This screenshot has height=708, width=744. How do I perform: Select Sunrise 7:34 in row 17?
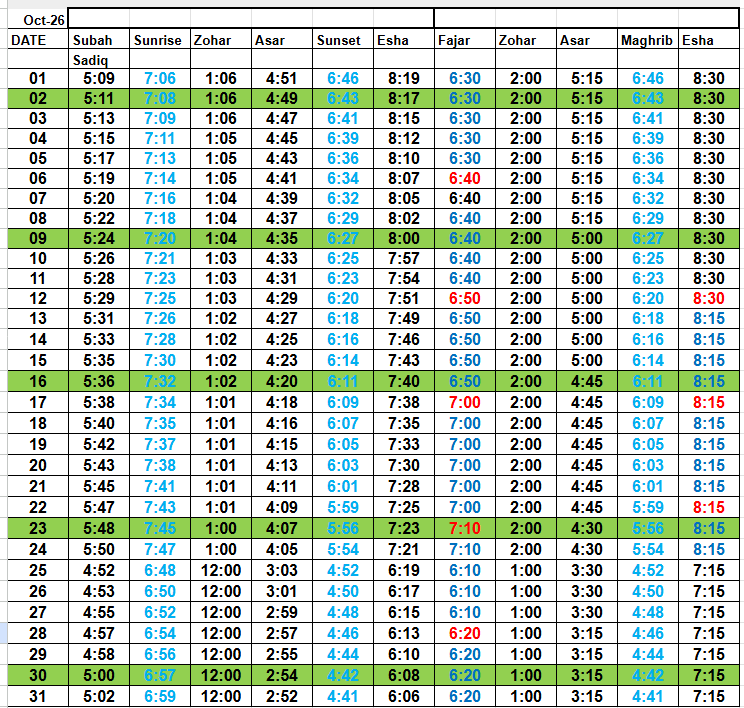point(160,402)
